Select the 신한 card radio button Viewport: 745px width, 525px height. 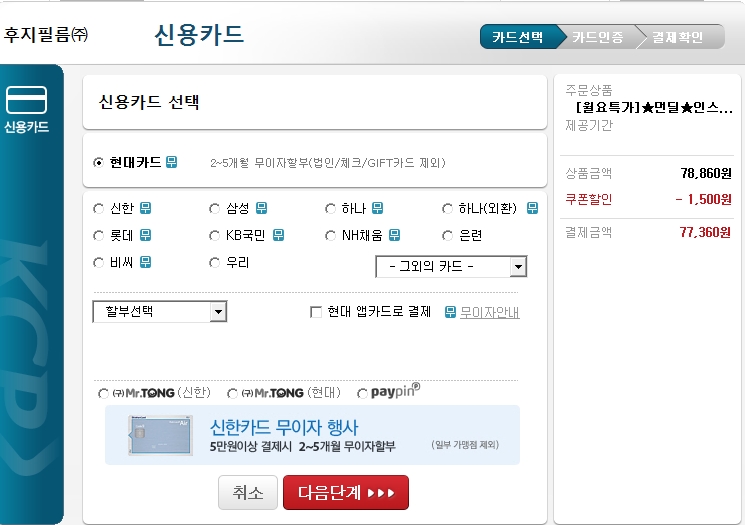coord(98,209)
